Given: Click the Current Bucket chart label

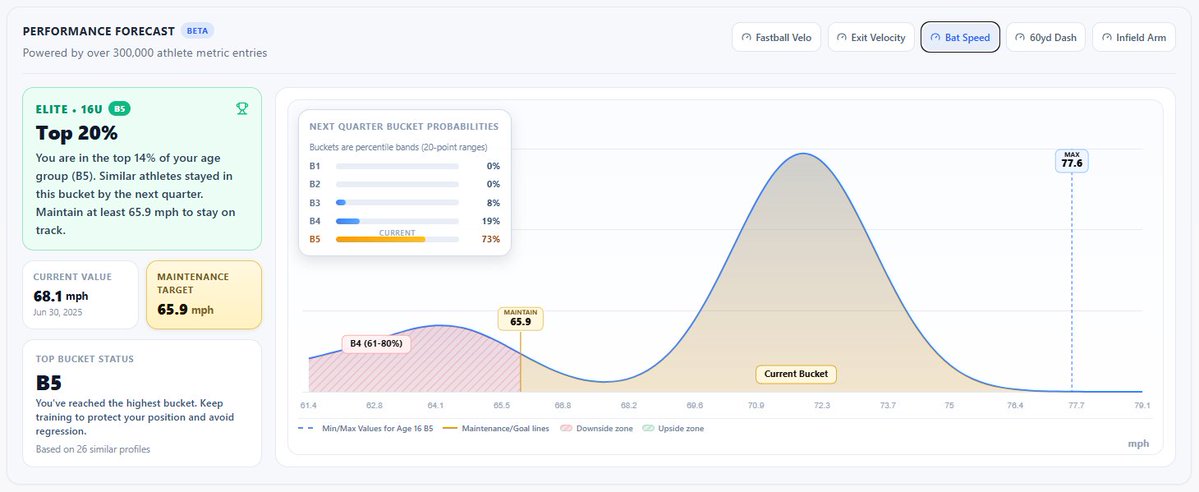Looking at the screenshot, I should pos(796,374).
